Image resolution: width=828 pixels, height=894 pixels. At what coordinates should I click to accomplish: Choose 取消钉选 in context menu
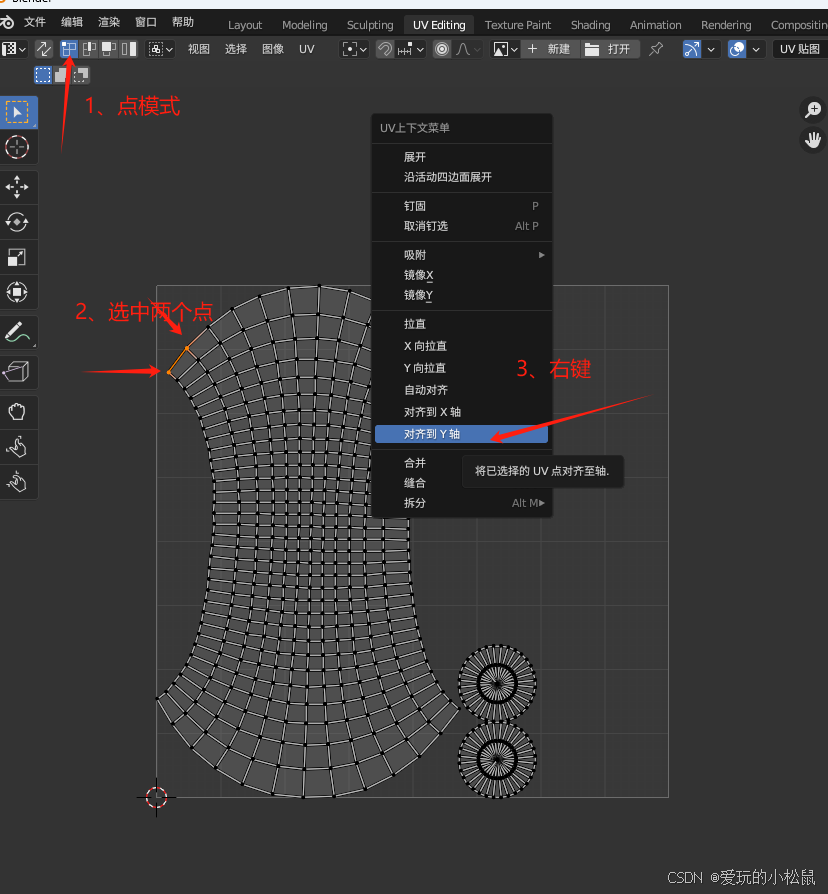click(x=461, y=226)
